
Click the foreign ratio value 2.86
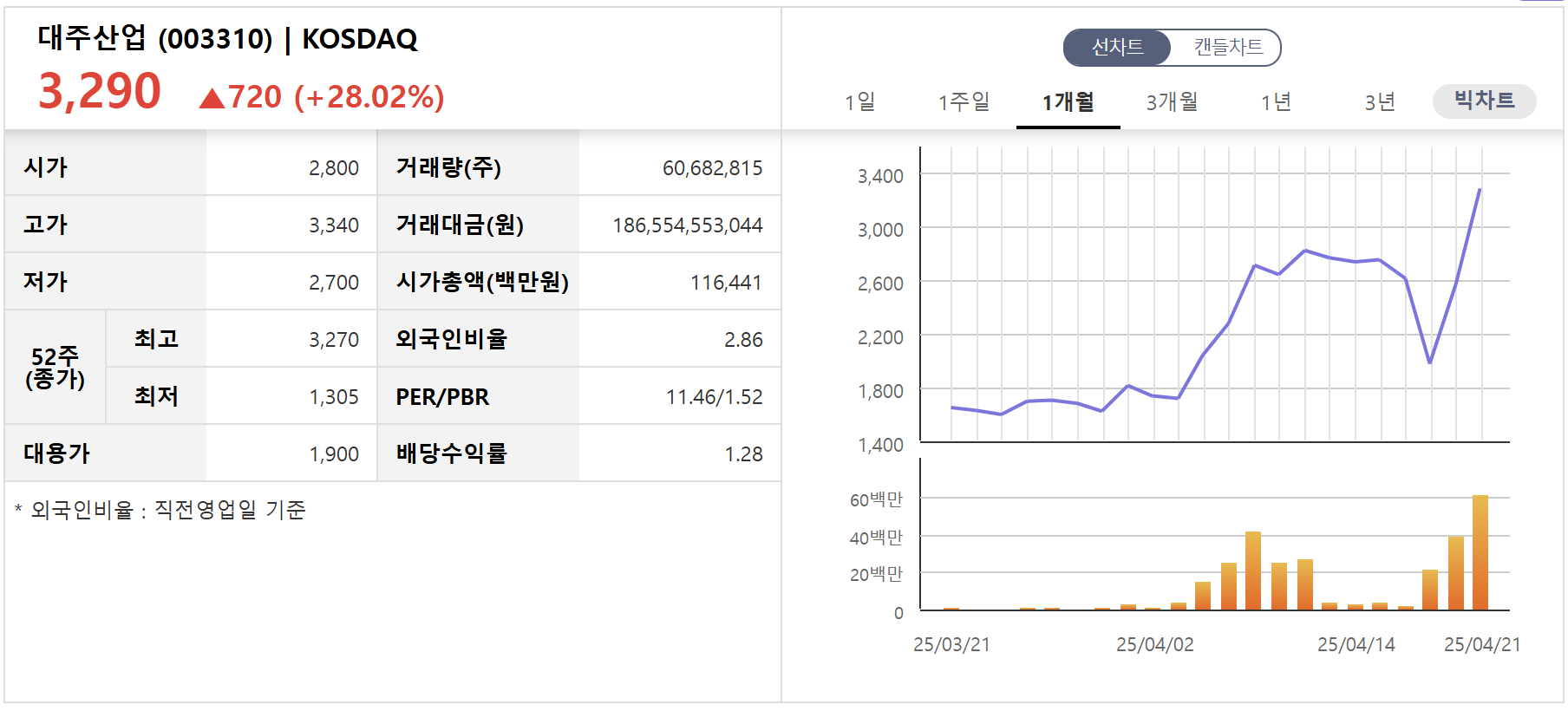click(x=743, y=340)
